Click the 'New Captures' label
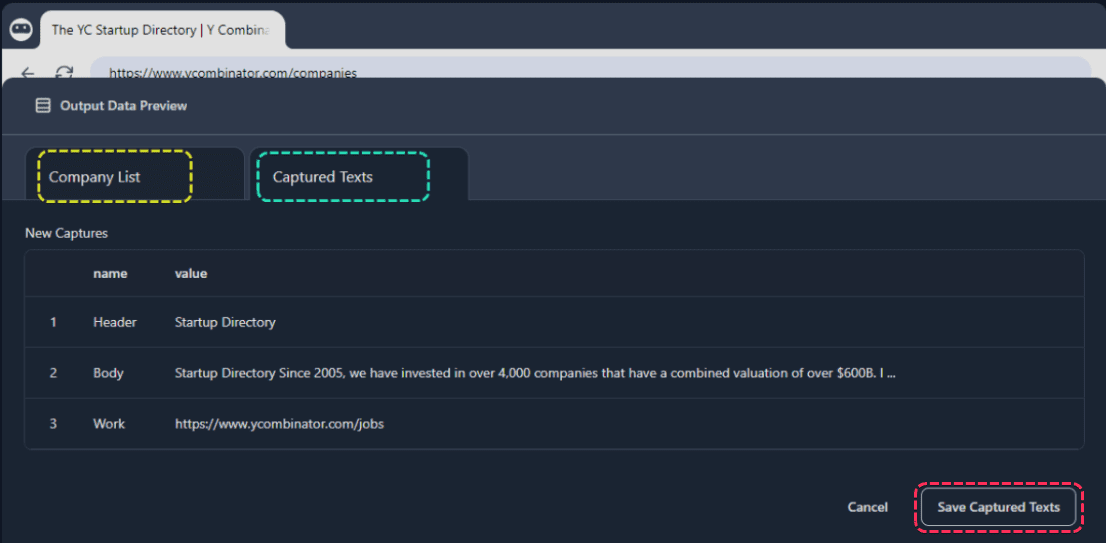The height and width of the screenshot is (543, 1106). pyautogui.click(x=66, y=233)
